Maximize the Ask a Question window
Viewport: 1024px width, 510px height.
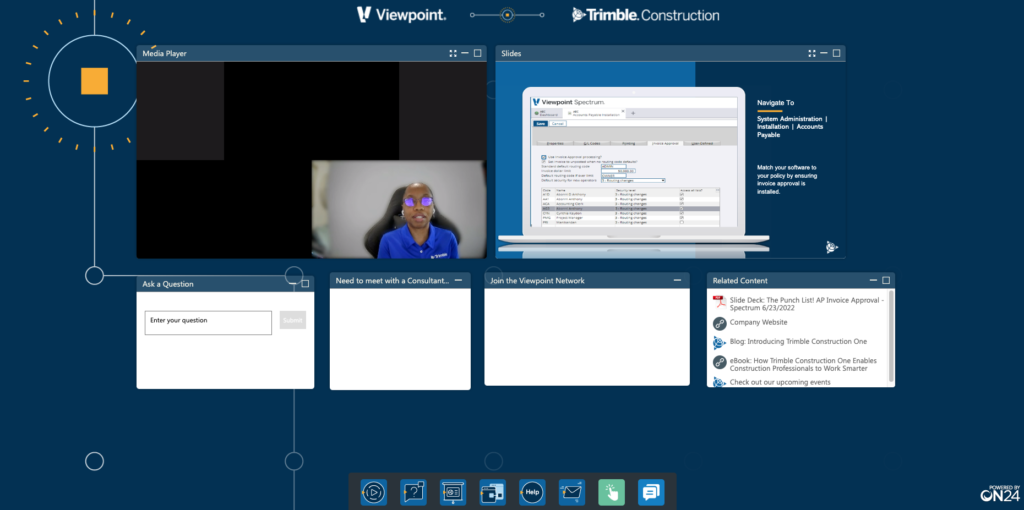pos(305,283)
